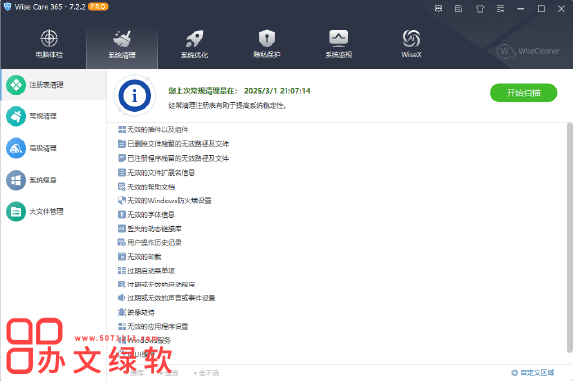Select the 过期或无效的启动程序 list entry
Viewport: 573px width, 382px height.
coord(157,284)
